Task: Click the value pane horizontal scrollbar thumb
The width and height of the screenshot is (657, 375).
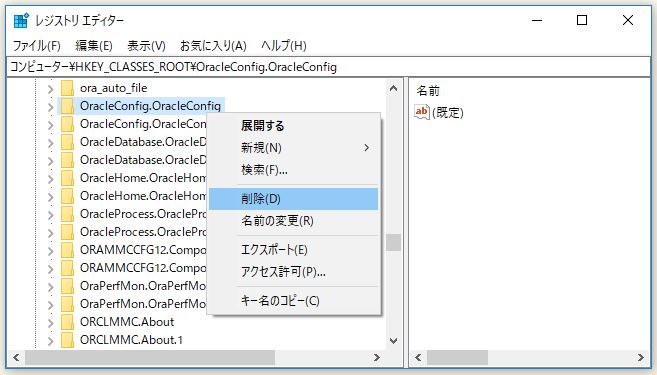Action: pos(457,357)
